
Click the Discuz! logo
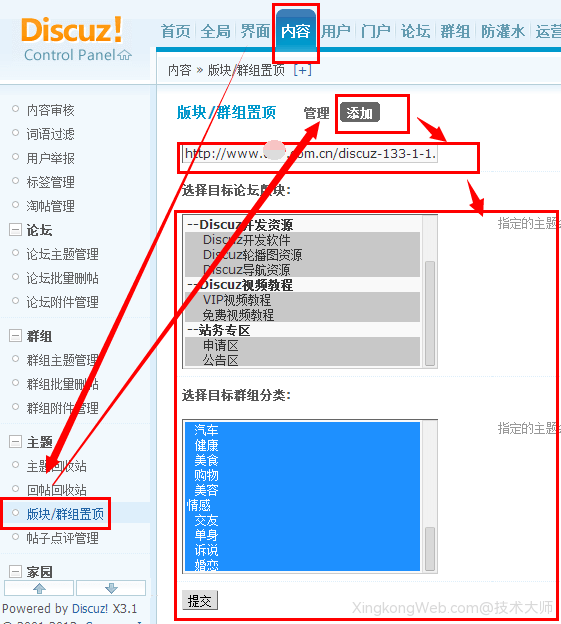tap(72, 29)
